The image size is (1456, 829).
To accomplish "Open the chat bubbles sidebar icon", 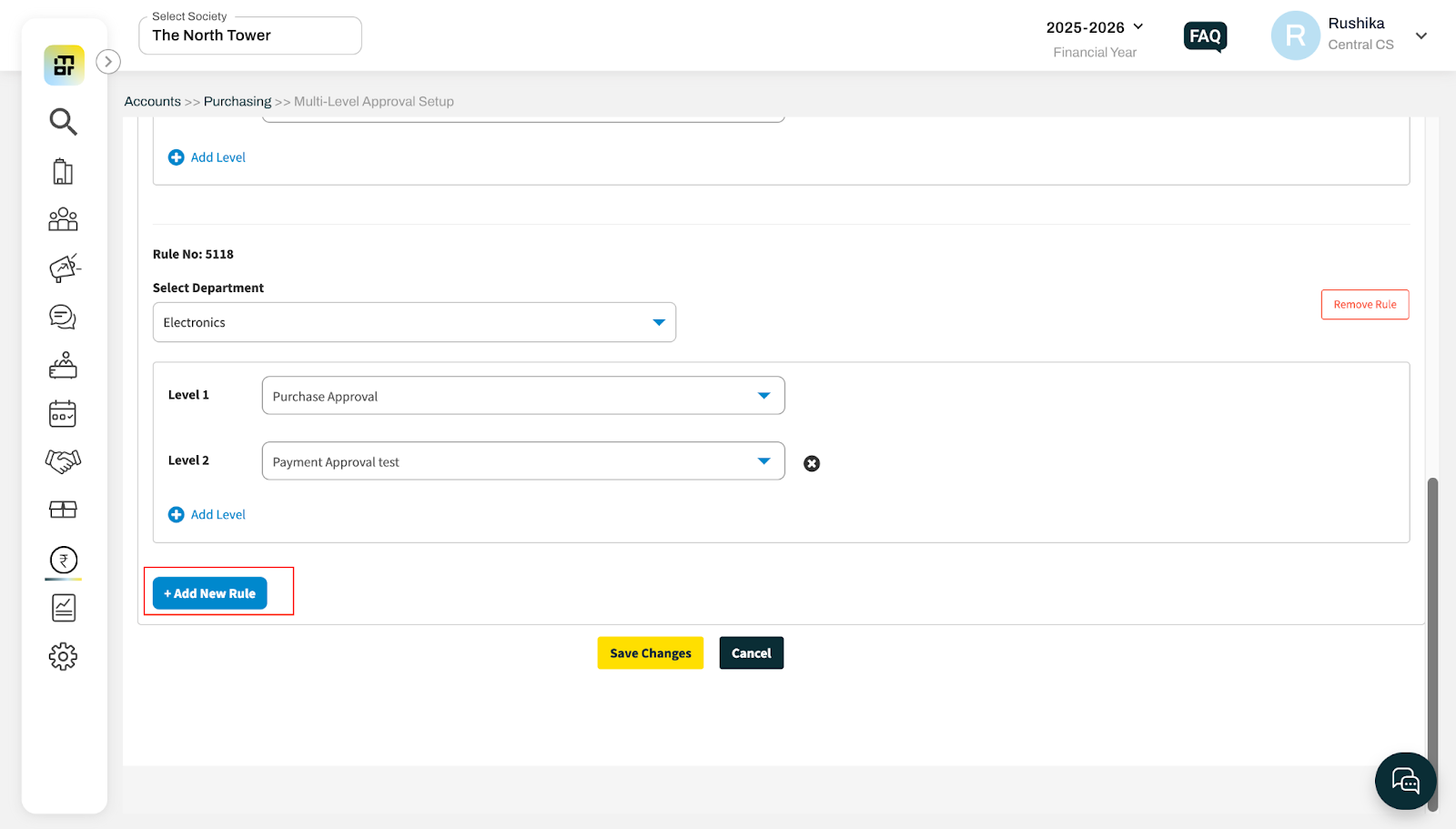I will coord(63,317).
